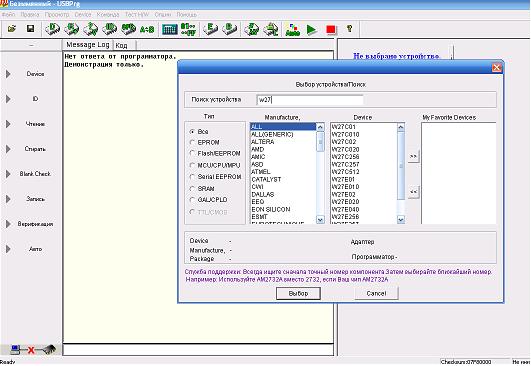Click Manufacture list scroll down arrow
The height and width of the screenshot is (366, 531).
click(x=320, y=220)
